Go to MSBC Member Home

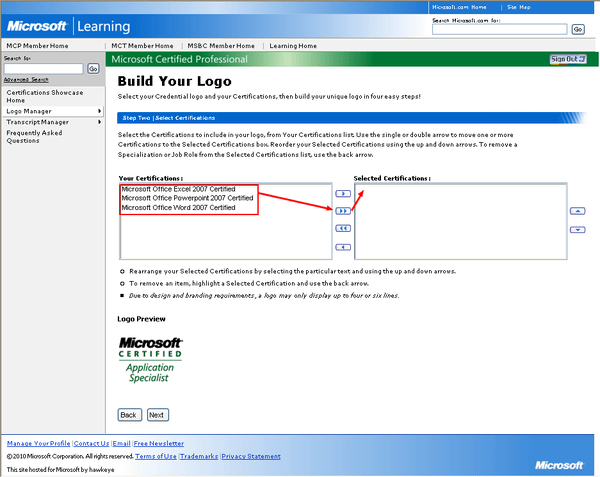[x=221, y=46]
